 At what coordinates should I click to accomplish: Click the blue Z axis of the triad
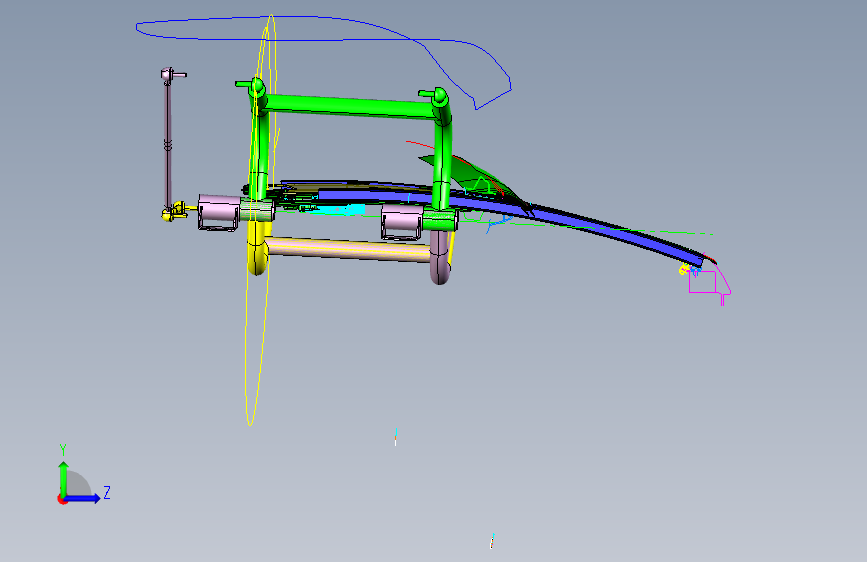(83, 498)
